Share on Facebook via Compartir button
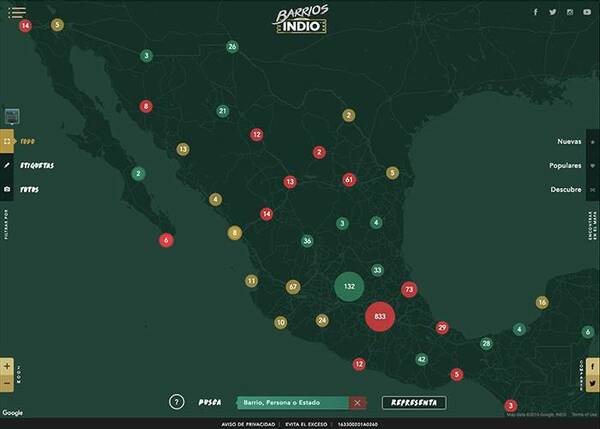Image resolution: width=600 pixels, height=429 pixels. (592, 367)
